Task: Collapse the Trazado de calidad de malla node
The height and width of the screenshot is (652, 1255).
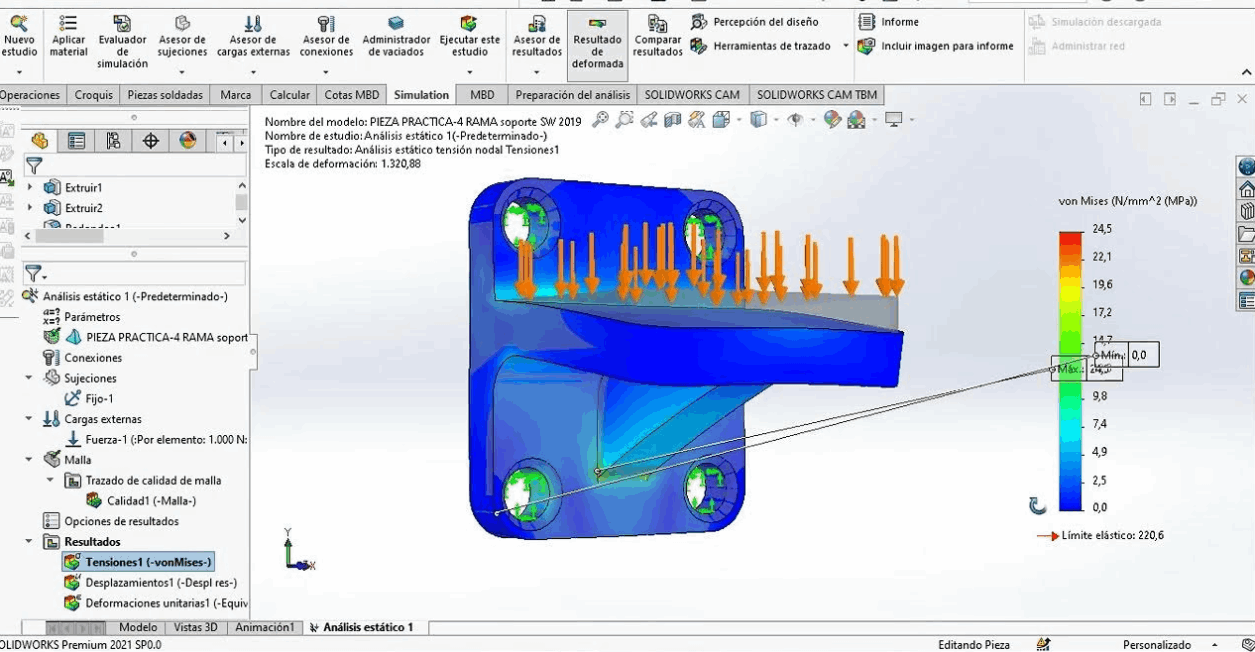Action: tap(50, 480)
